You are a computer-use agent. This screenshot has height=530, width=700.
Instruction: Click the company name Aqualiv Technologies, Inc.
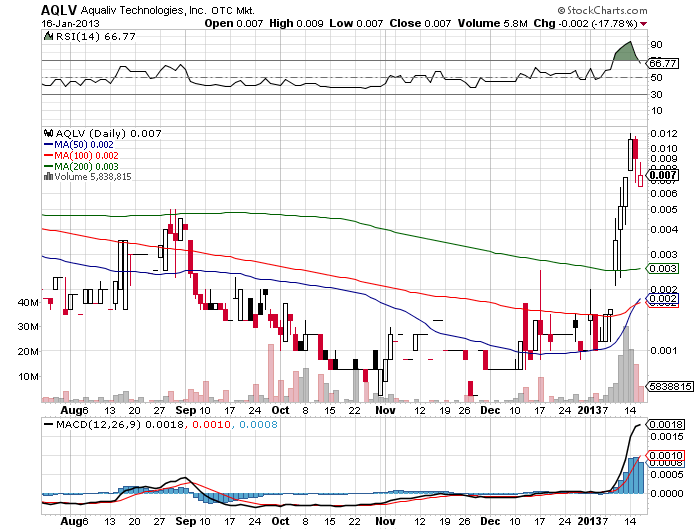(143, 10)
